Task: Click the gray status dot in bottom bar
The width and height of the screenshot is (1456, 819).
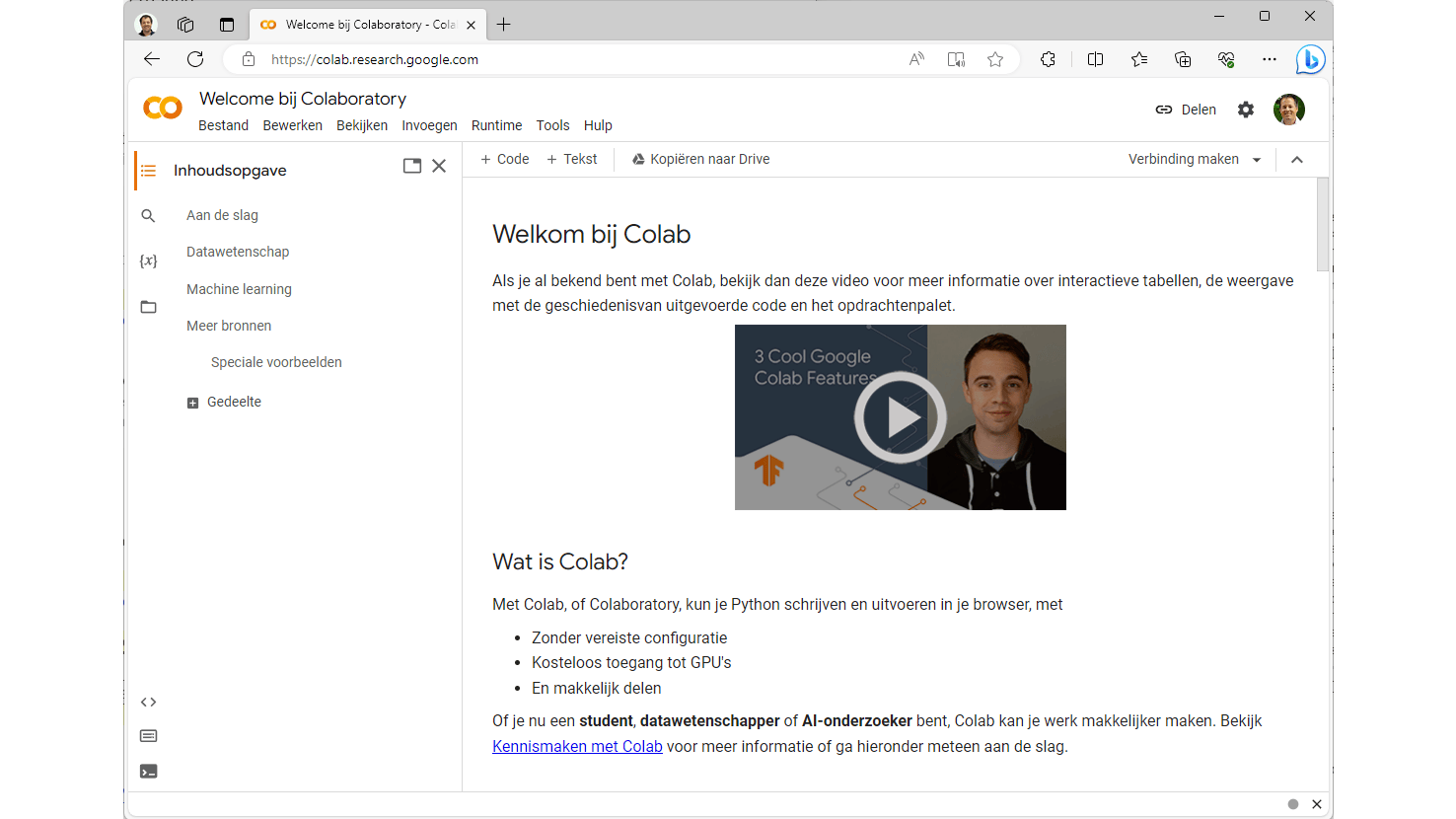Action: [1293, 804]
